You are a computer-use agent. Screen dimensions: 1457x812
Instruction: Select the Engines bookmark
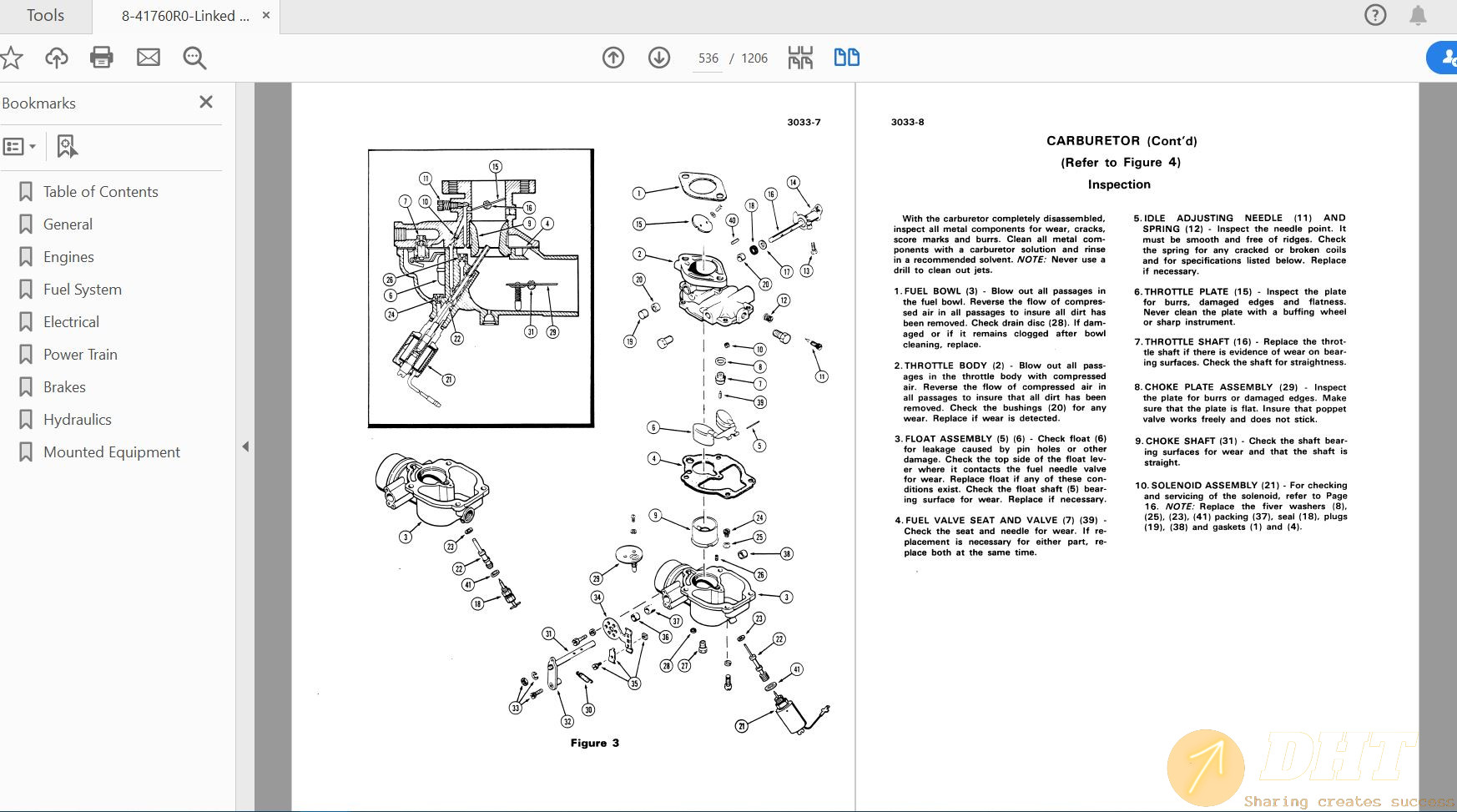pyautogui.click(x=68, y=256)
